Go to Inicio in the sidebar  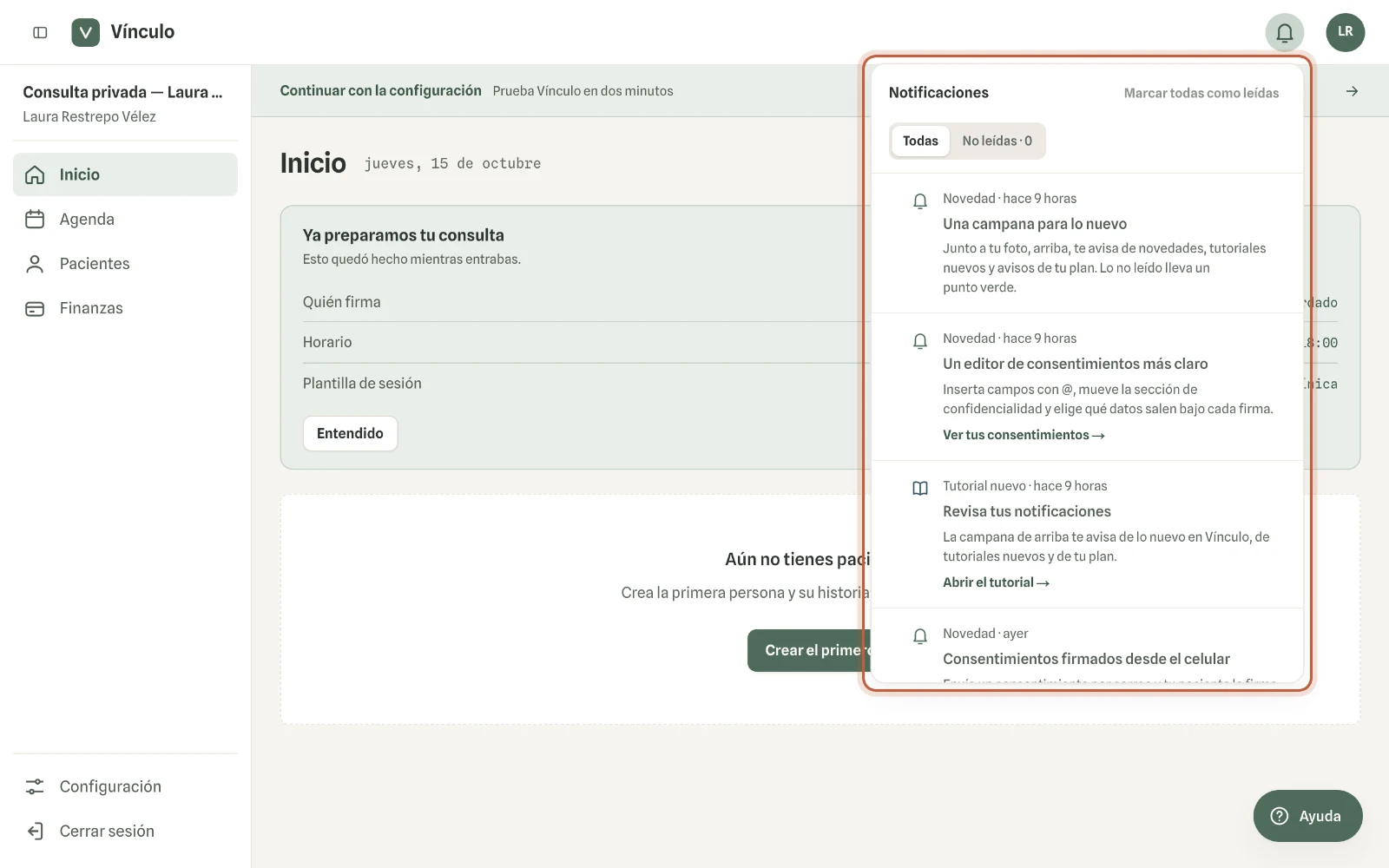125,174
